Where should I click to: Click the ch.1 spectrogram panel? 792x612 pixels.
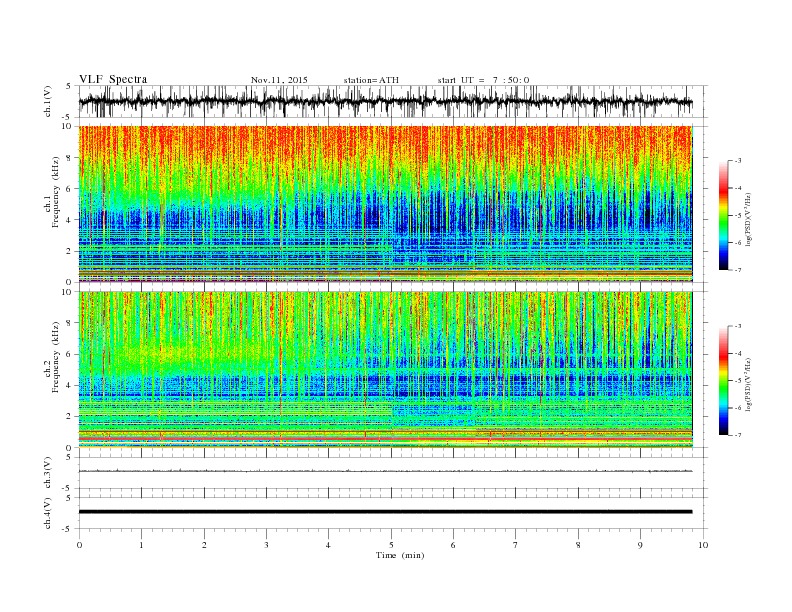pos(385,204)
